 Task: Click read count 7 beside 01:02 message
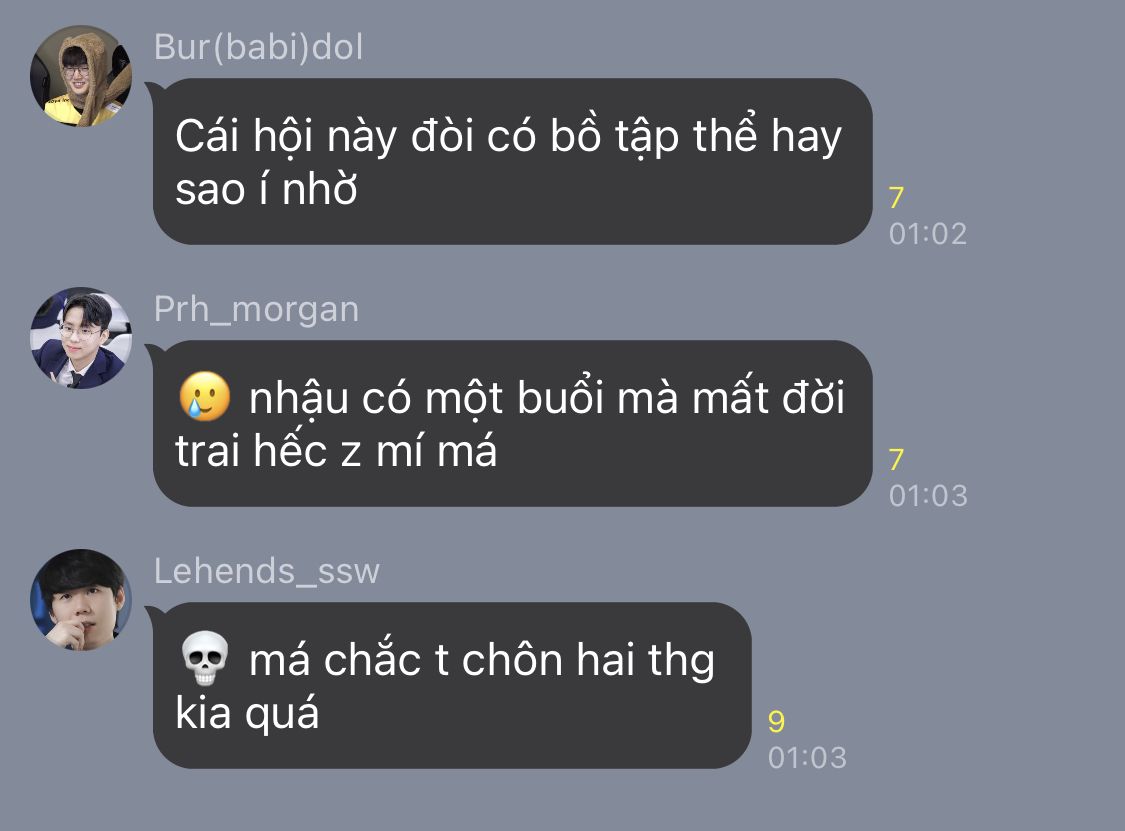[896, 197]
